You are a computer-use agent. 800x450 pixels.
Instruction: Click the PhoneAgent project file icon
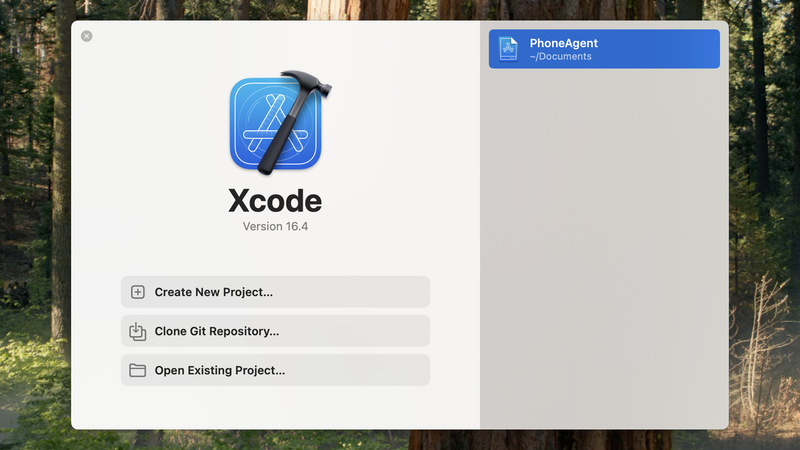[508, 49]
